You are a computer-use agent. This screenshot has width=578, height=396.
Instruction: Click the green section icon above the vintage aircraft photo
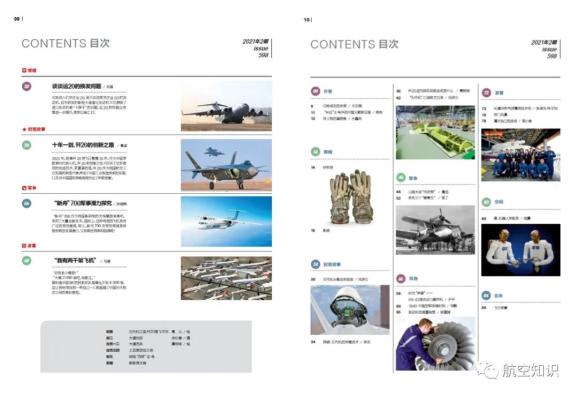click(x=401, y=178)
